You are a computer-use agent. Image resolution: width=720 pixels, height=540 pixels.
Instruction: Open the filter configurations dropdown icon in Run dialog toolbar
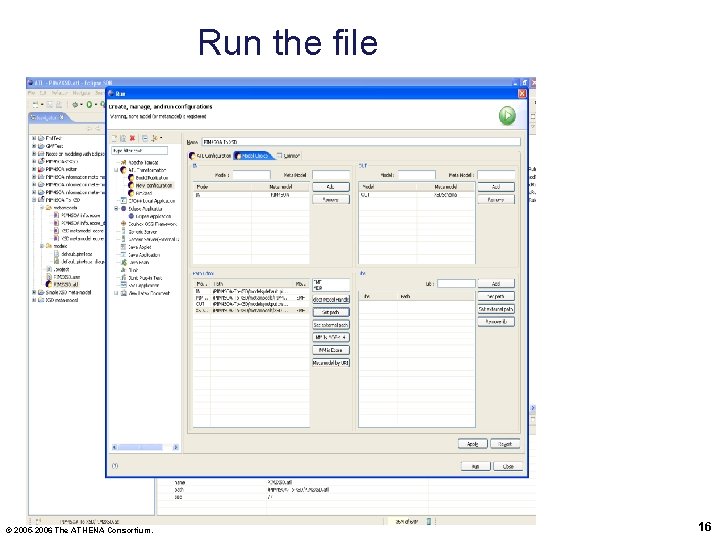156,138
